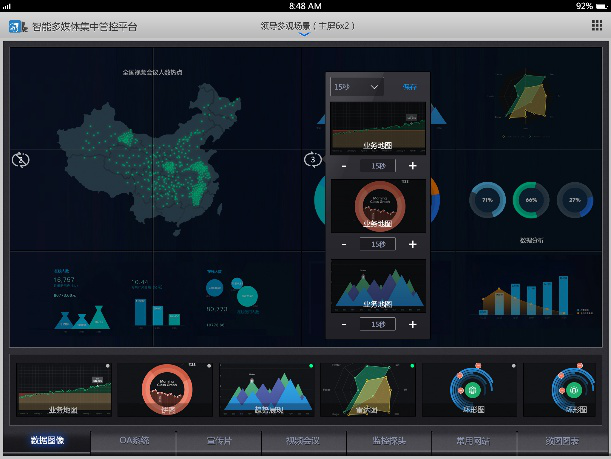Select the blue mountain chart thumbnail in strip
611x459 pixels.
[x=265, y=390]
